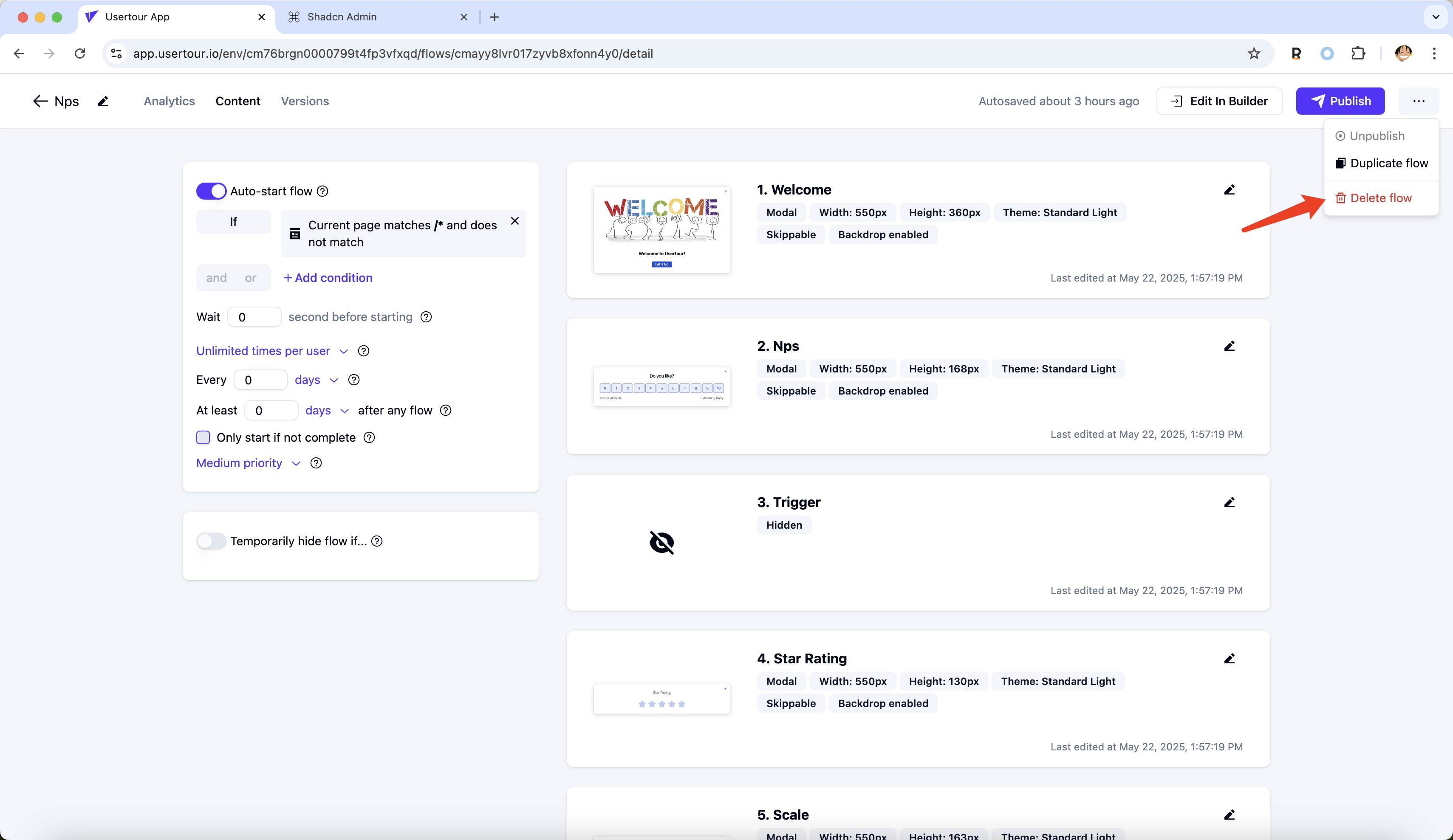Go back with browser back arrow
This screenshot has width=1453, height=840.
(x=19, y=54)
